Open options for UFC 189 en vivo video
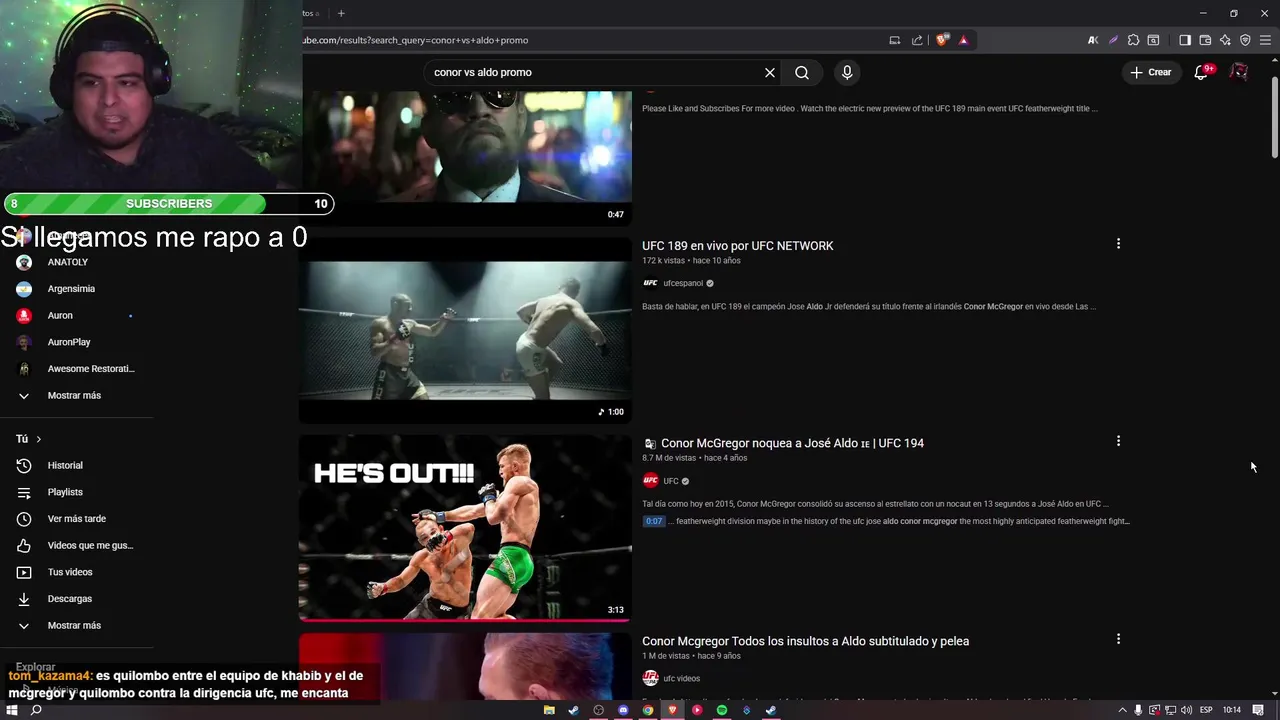1280x720 pixels. coord(1118,243)
